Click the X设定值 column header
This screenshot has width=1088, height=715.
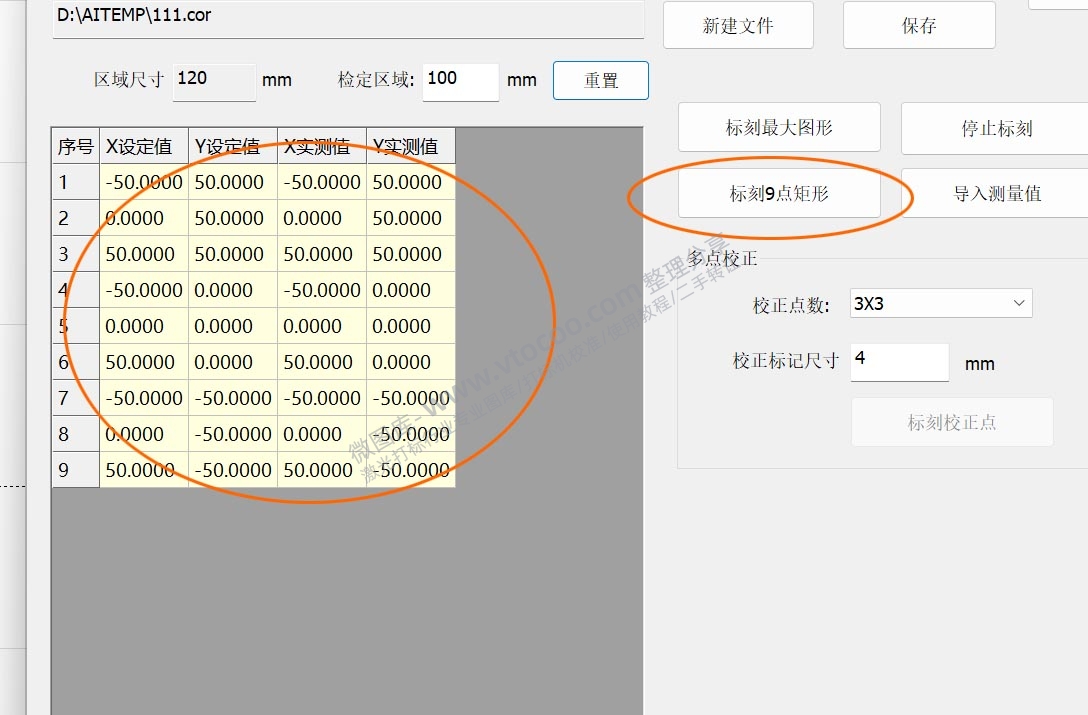coord(142,146)
